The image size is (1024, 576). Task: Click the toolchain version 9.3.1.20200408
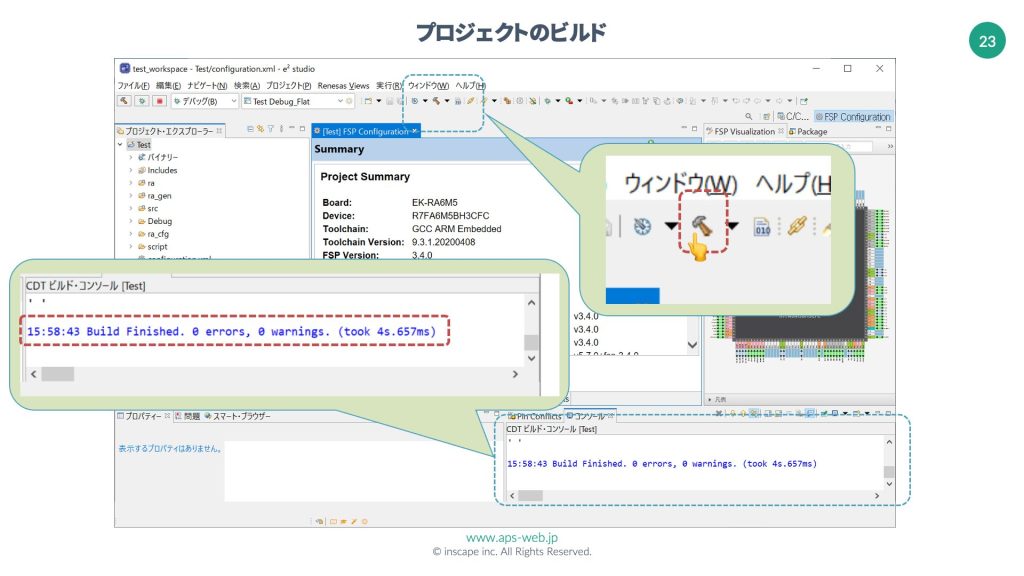point(443,242)
